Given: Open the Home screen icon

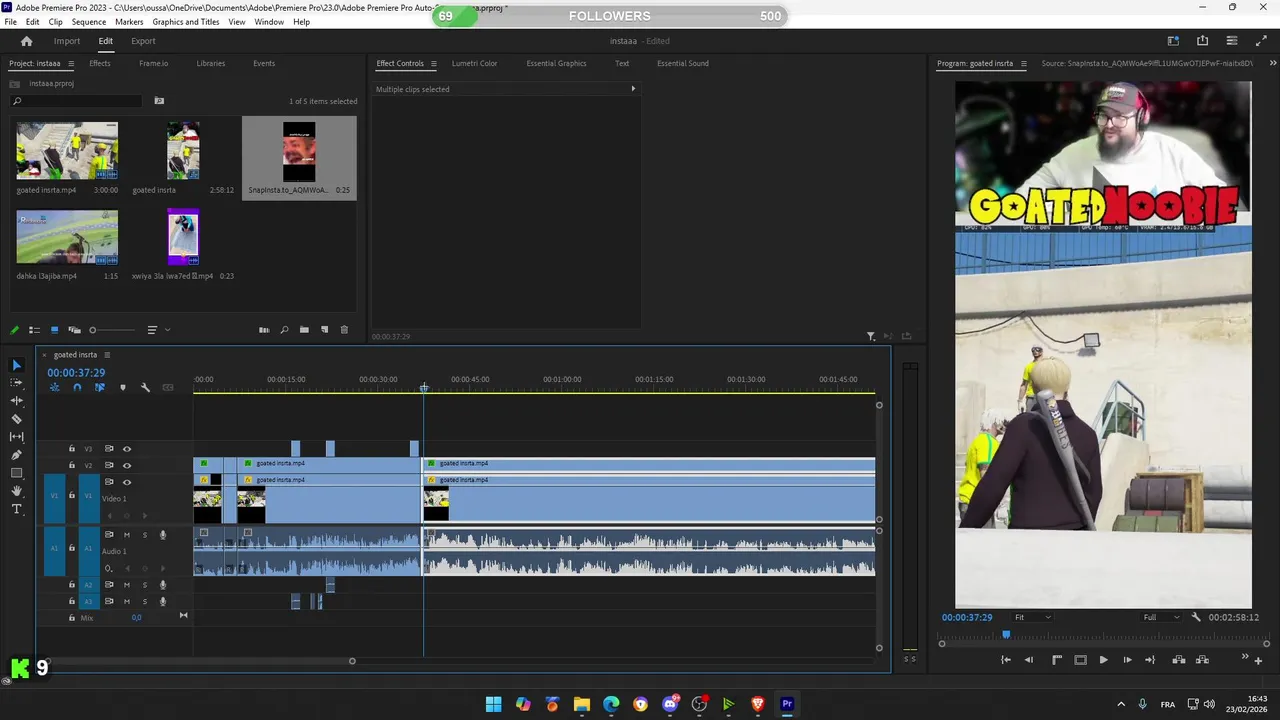Looking at the screenshot, I should [x=27, y=41].
